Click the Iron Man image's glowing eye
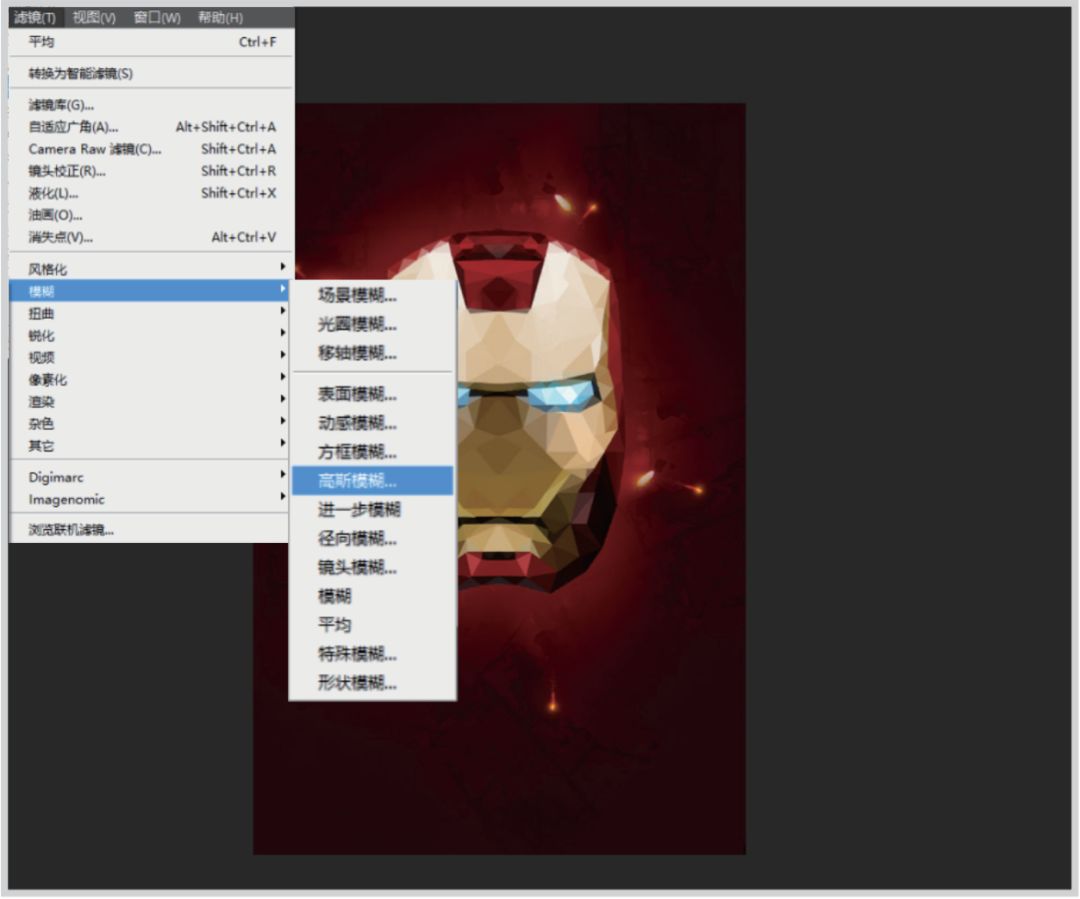Image resolution: width=1080 pixels, height=899 pixels. click(560, 393)
